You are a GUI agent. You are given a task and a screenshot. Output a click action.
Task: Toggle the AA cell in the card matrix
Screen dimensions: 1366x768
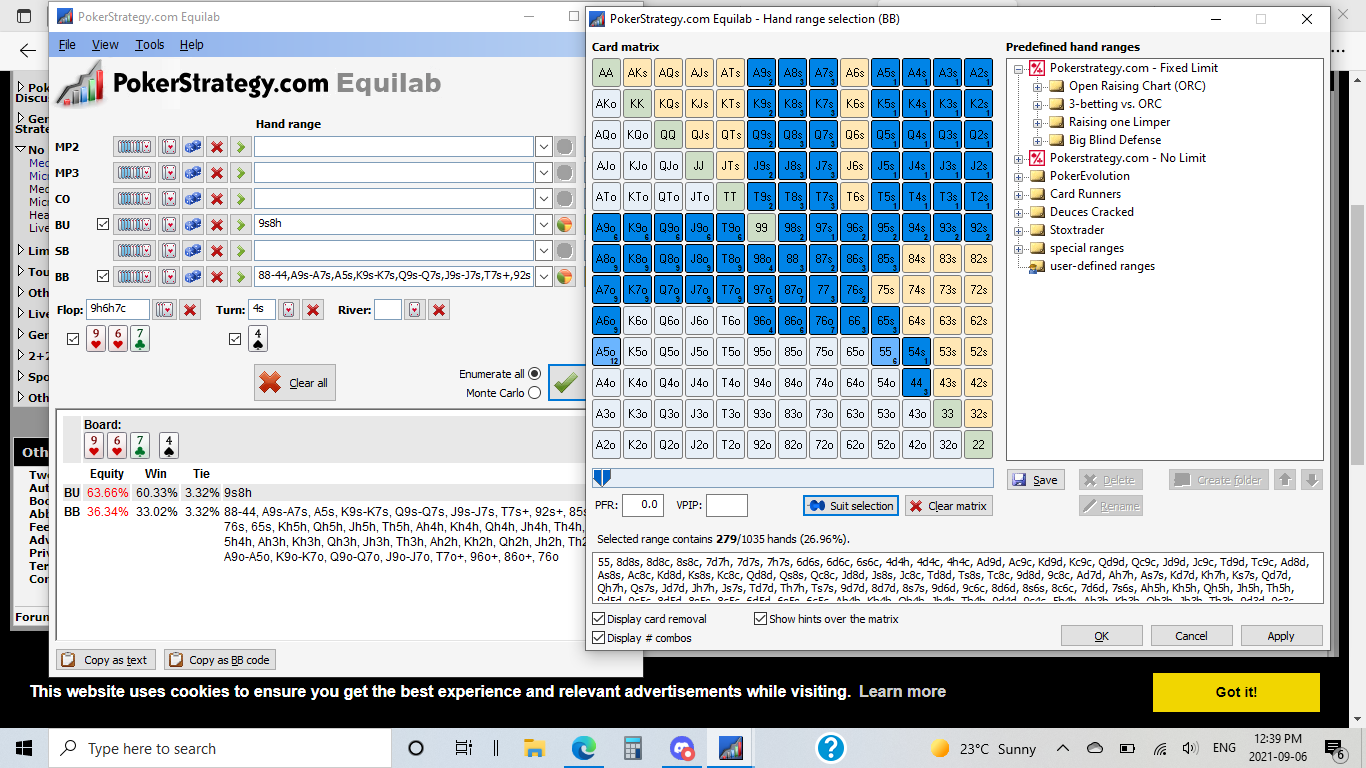(x=606, y=73)
